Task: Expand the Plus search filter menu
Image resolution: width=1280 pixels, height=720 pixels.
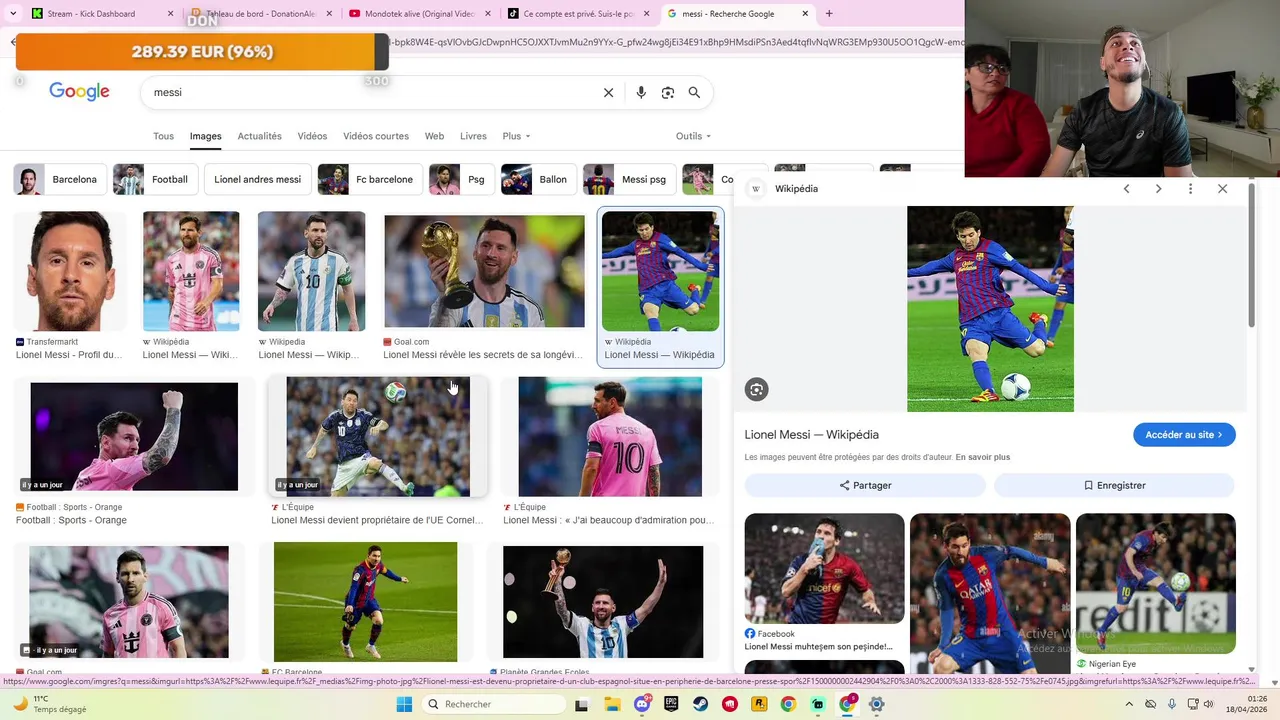Action: [x=516, y=136]
